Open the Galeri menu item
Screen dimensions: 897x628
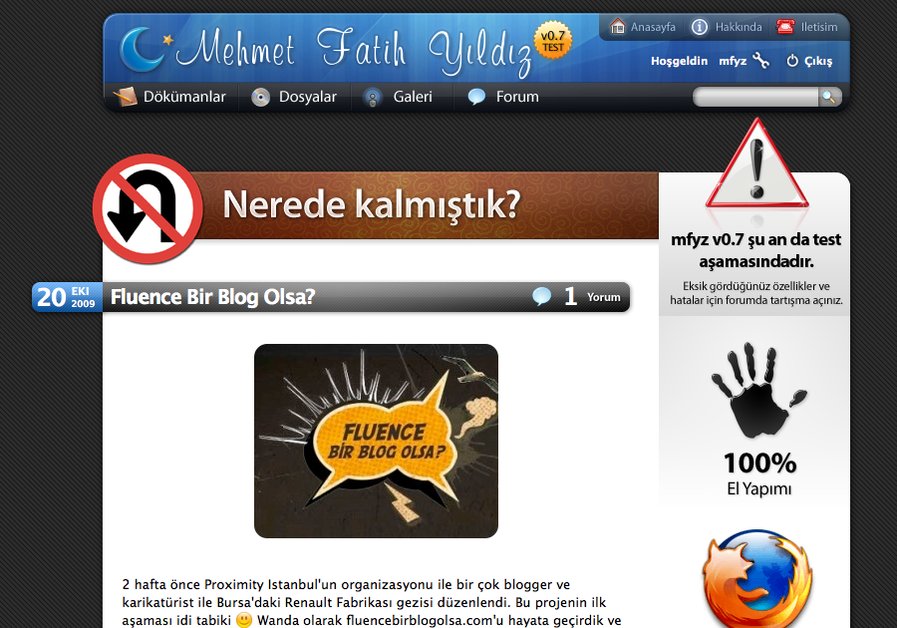(411, 96)
